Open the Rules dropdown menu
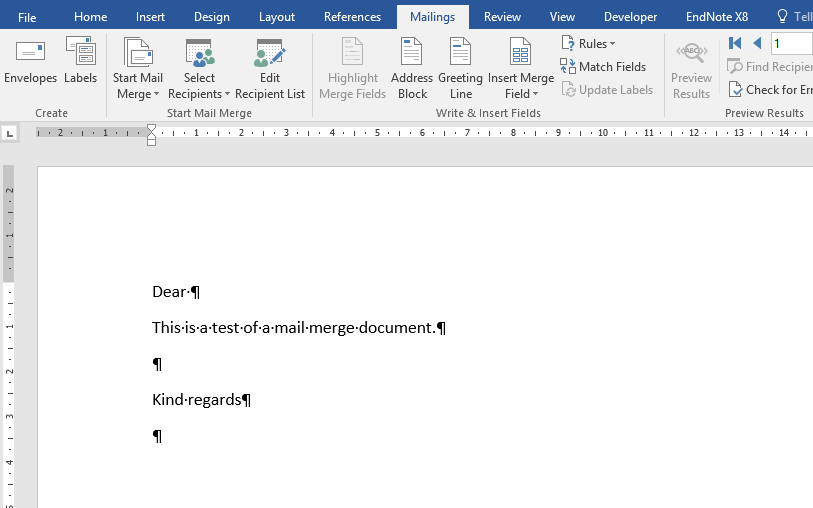 pos(590,44)
